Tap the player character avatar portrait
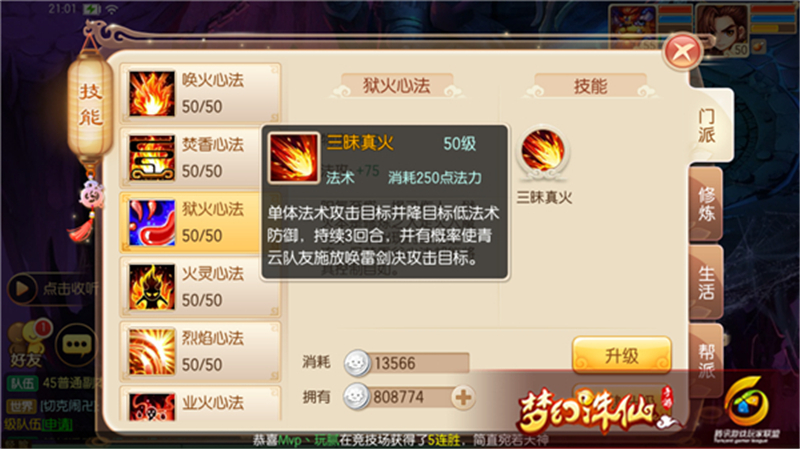800x449 pixels. pos(721,29)
